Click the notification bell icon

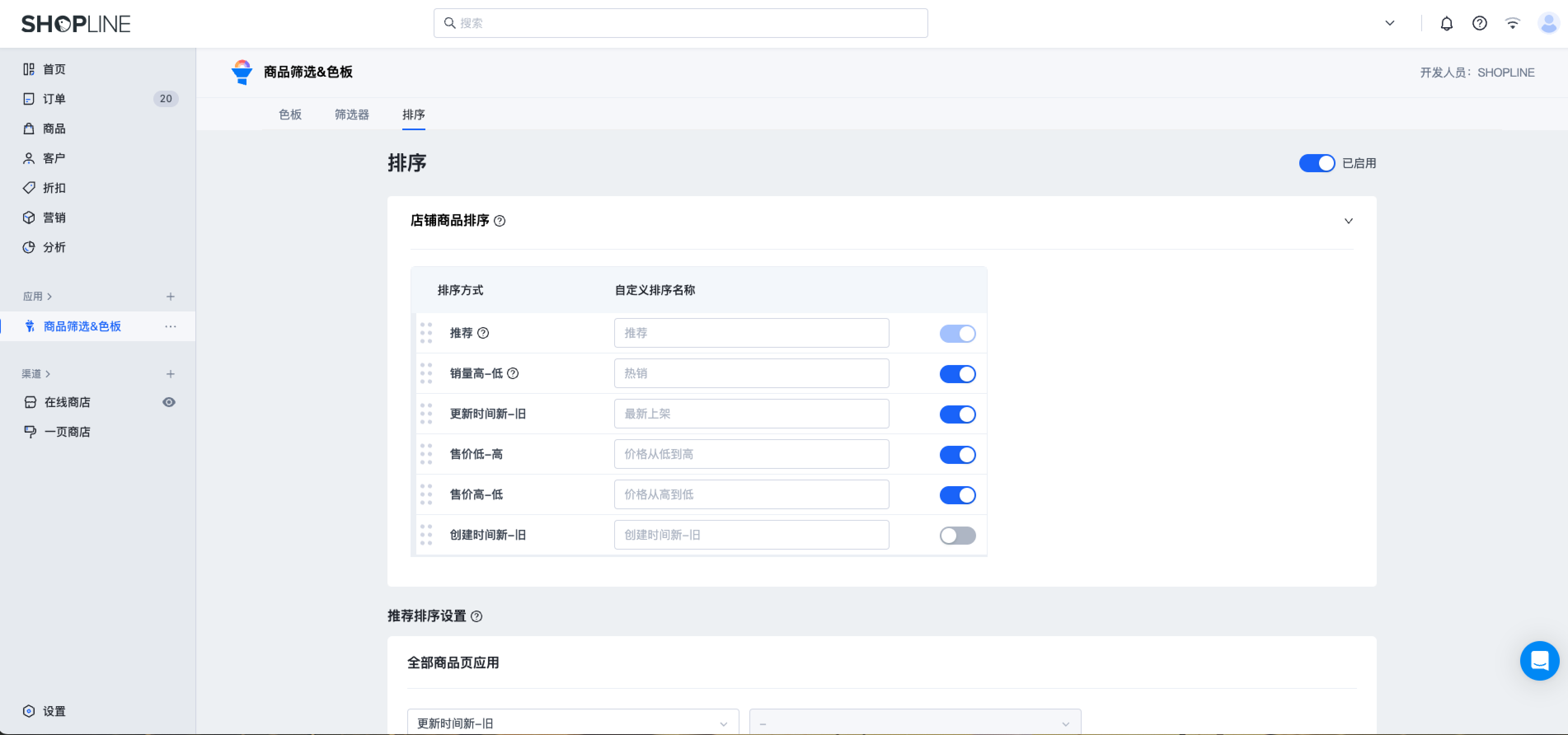(1447, 23)
